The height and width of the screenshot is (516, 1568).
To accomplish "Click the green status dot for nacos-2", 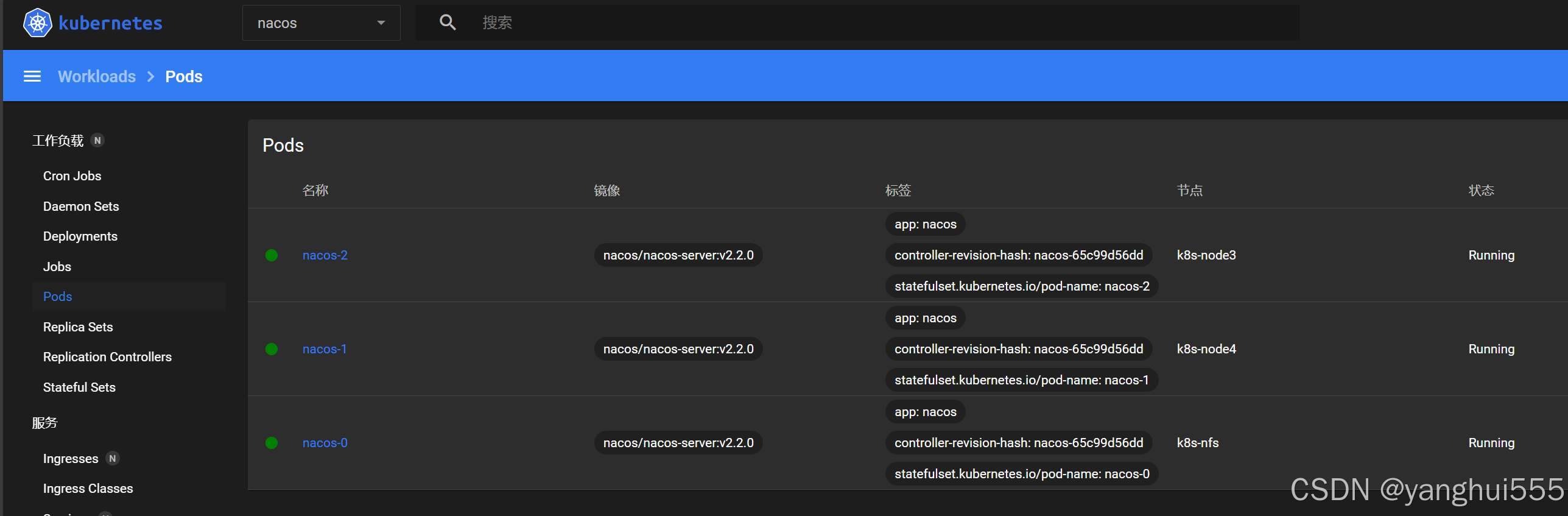I will [x=272, y=255].
